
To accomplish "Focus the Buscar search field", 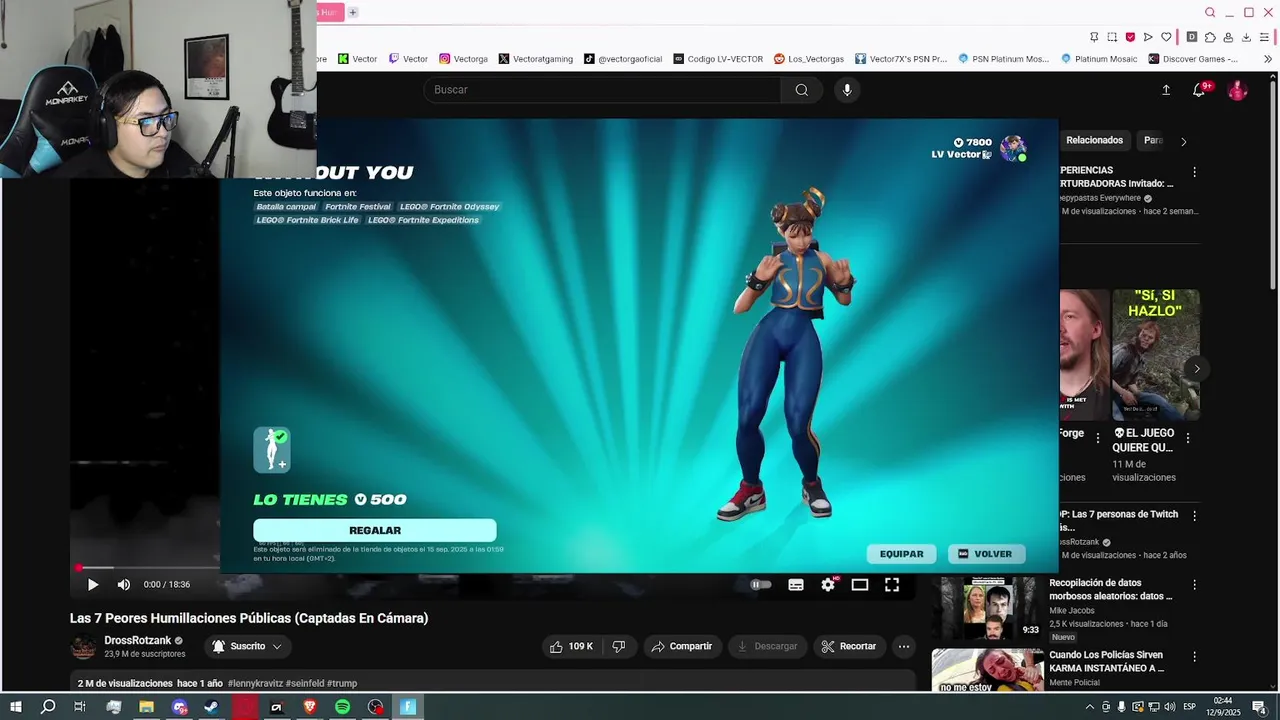I will click(x=603, y=90).
